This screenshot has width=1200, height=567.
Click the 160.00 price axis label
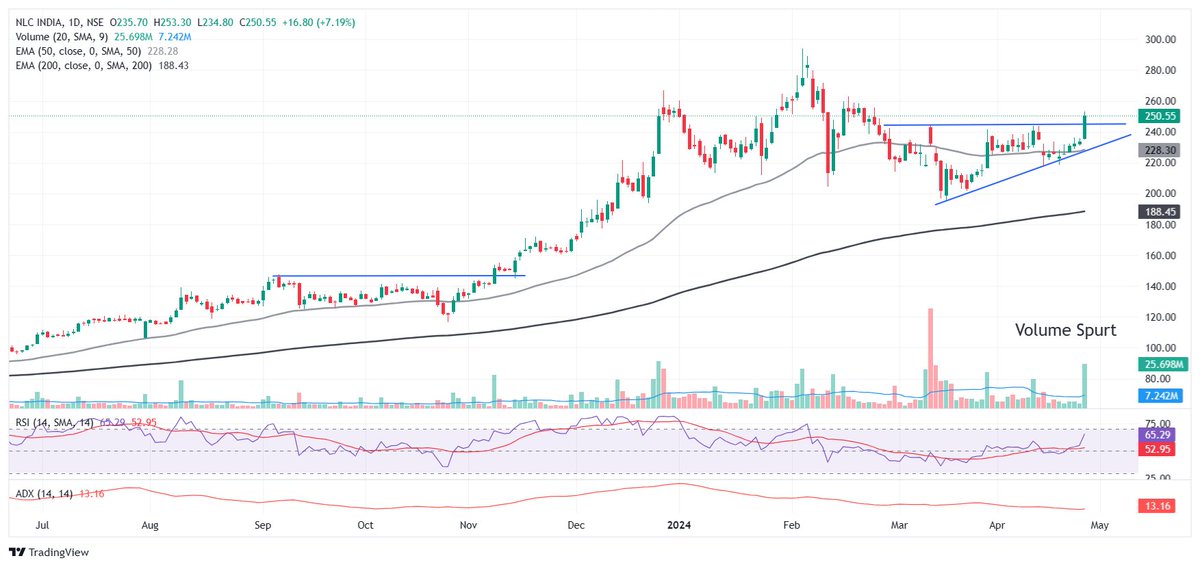1159,256
